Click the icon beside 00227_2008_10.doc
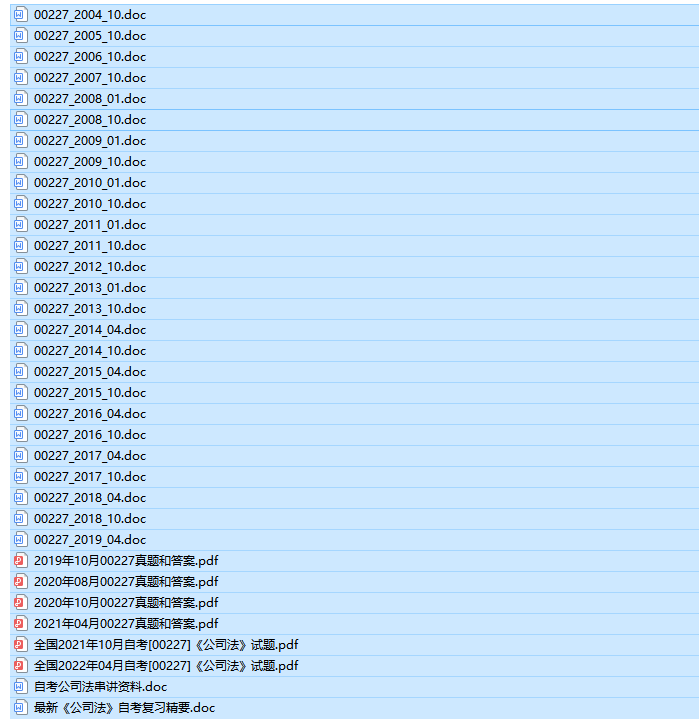The width and height of the screenshot is (699, 721). [x=20, y=120]
